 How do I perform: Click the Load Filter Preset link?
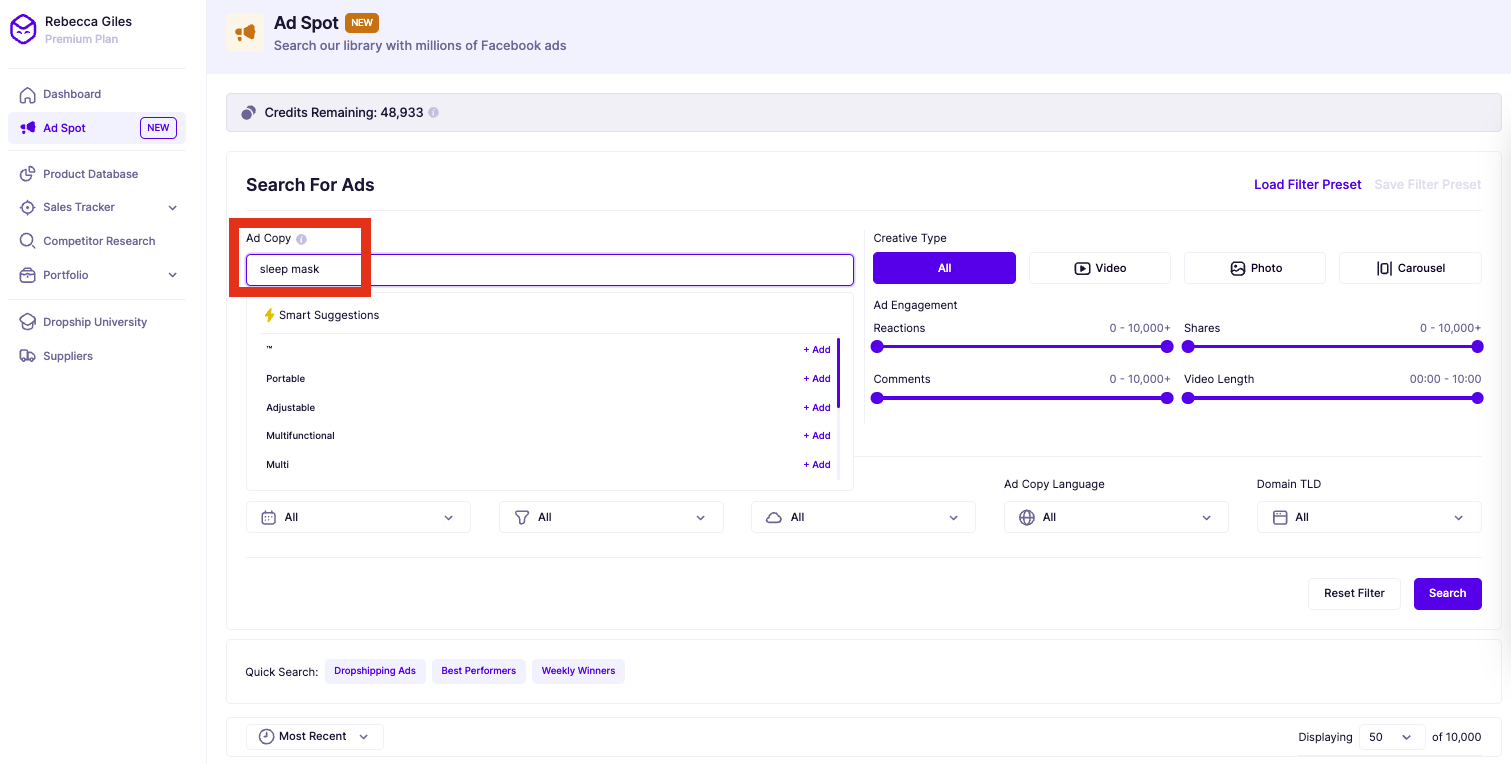click(x=1307, y=184)
